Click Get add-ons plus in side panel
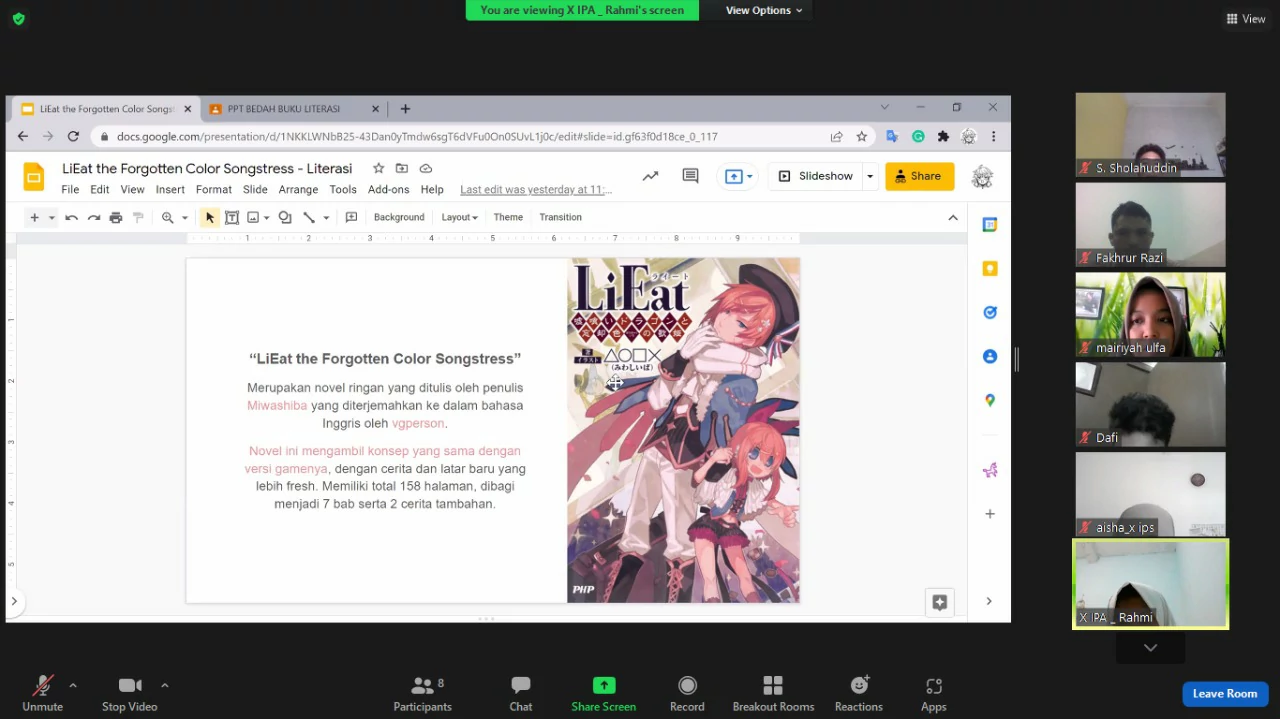The height and width of the screenshot is (719, 1280). pos(990,514)
